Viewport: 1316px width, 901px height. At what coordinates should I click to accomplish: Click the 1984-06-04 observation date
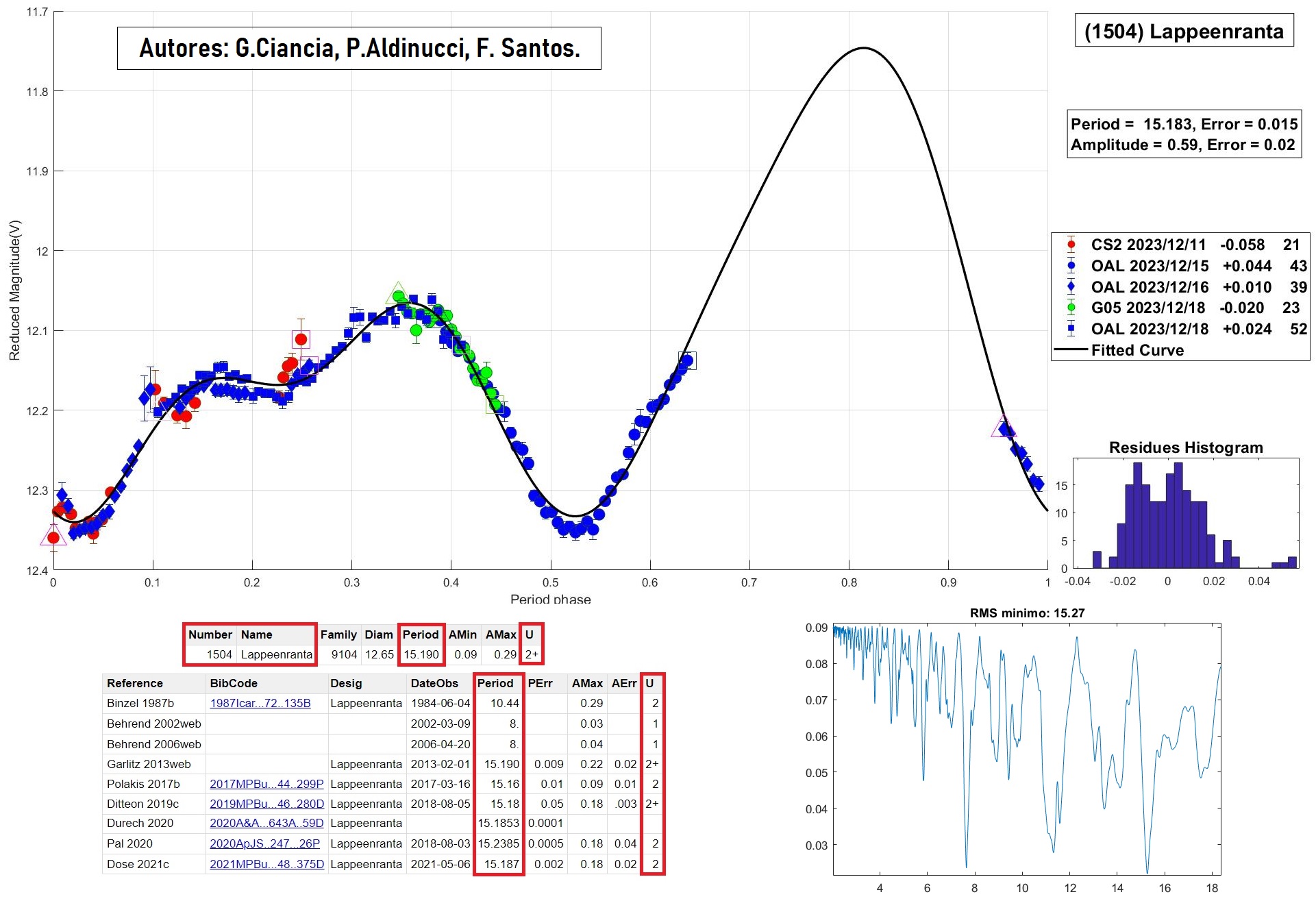(x=440, y=703)
